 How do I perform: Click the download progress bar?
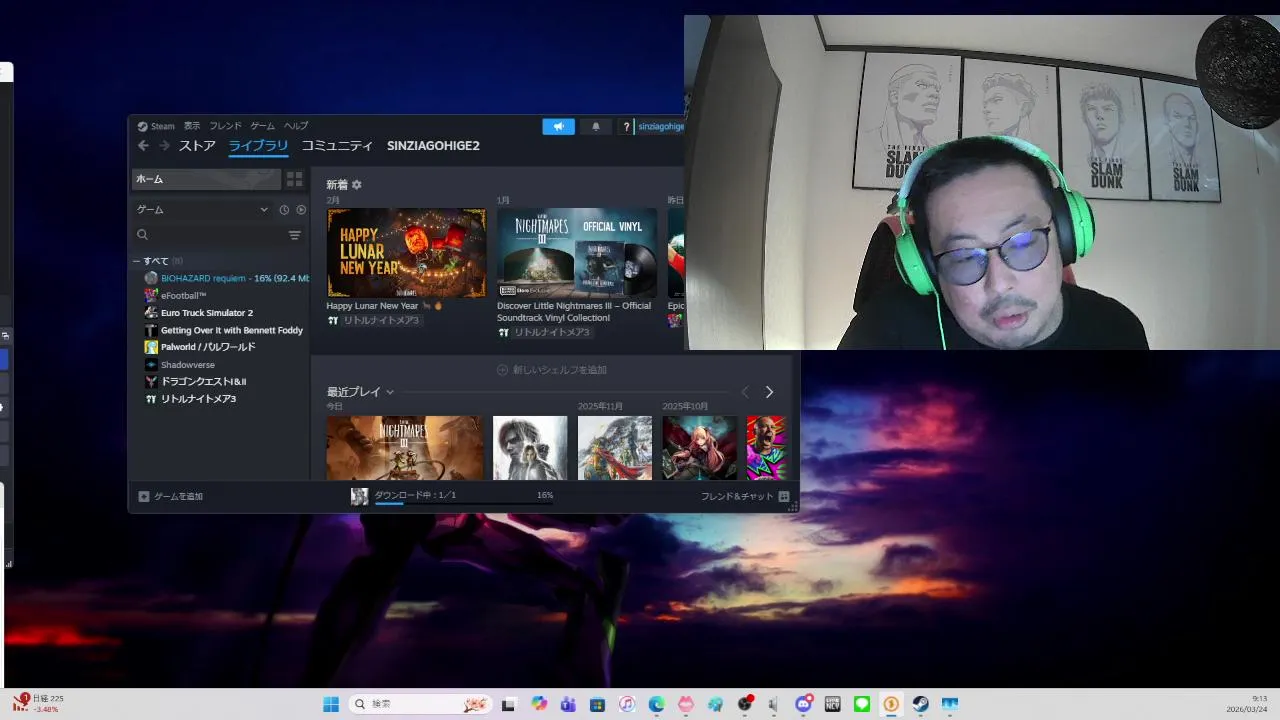point(463,503)
